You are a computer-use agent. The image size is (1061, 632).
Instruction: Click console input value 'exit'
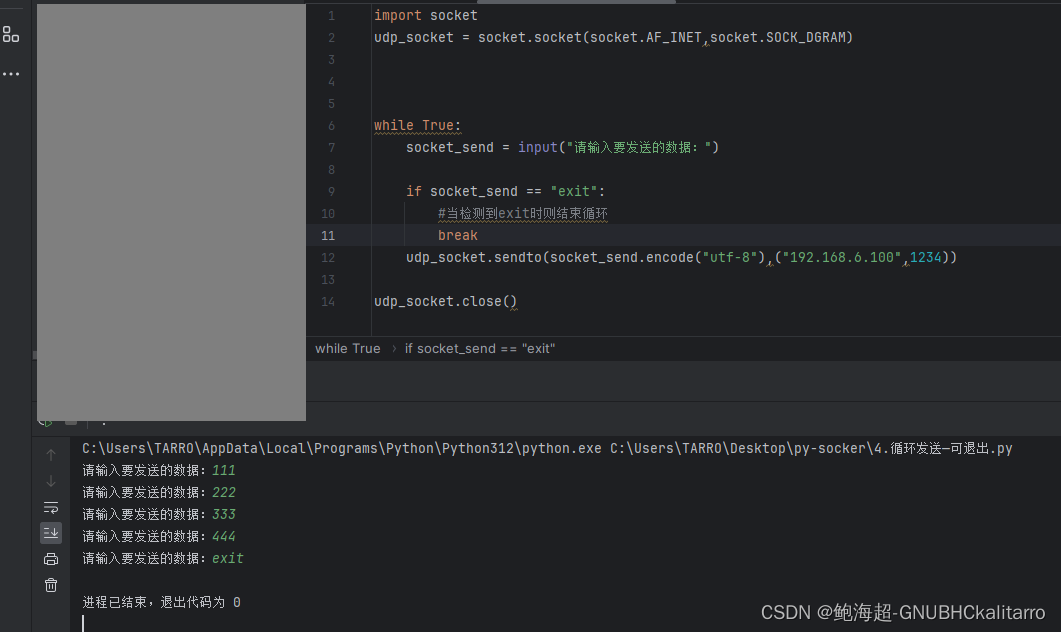point(227,558)
